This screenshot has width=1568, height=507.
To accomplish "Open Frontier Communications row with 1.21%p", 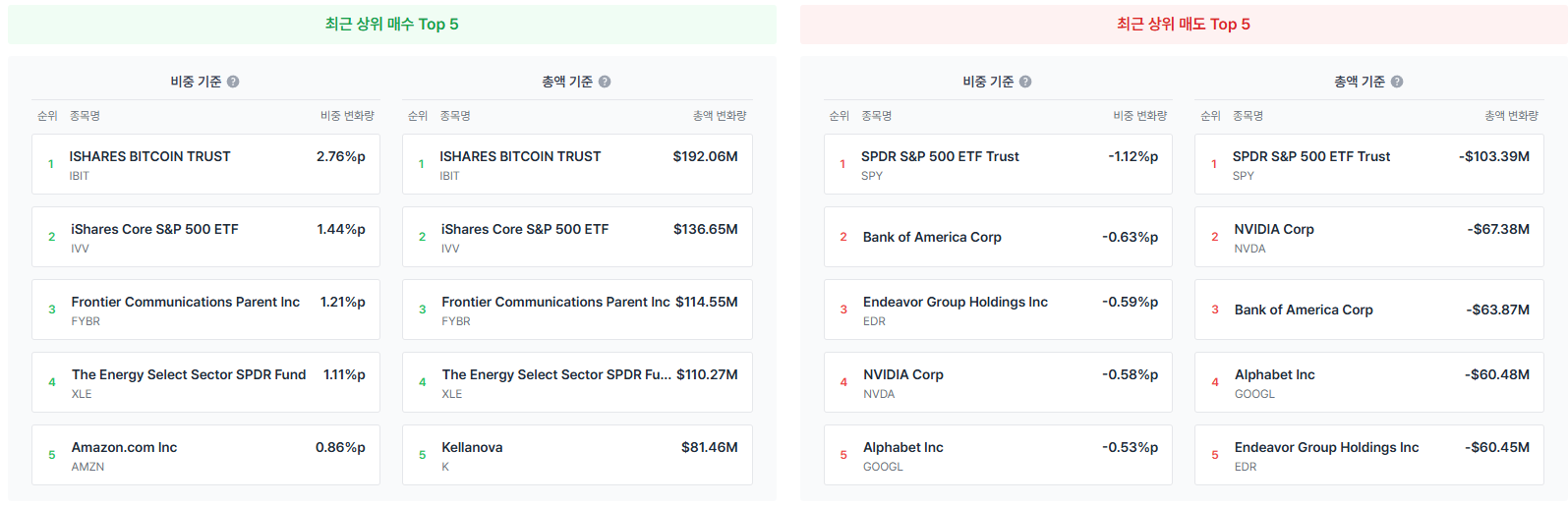I will click(x=205, y=310).
